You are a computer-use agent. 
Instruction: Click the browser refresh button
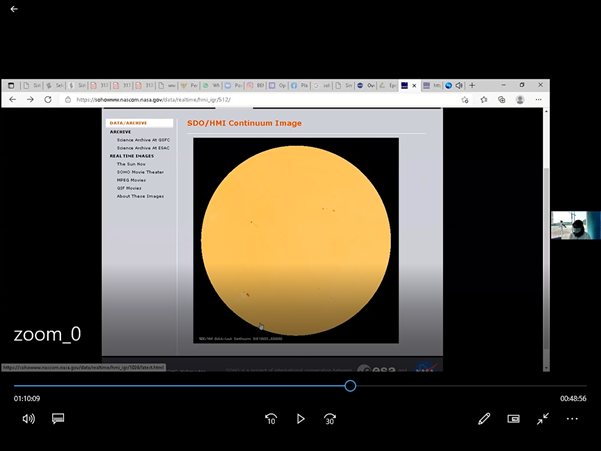tap(48, 100)
